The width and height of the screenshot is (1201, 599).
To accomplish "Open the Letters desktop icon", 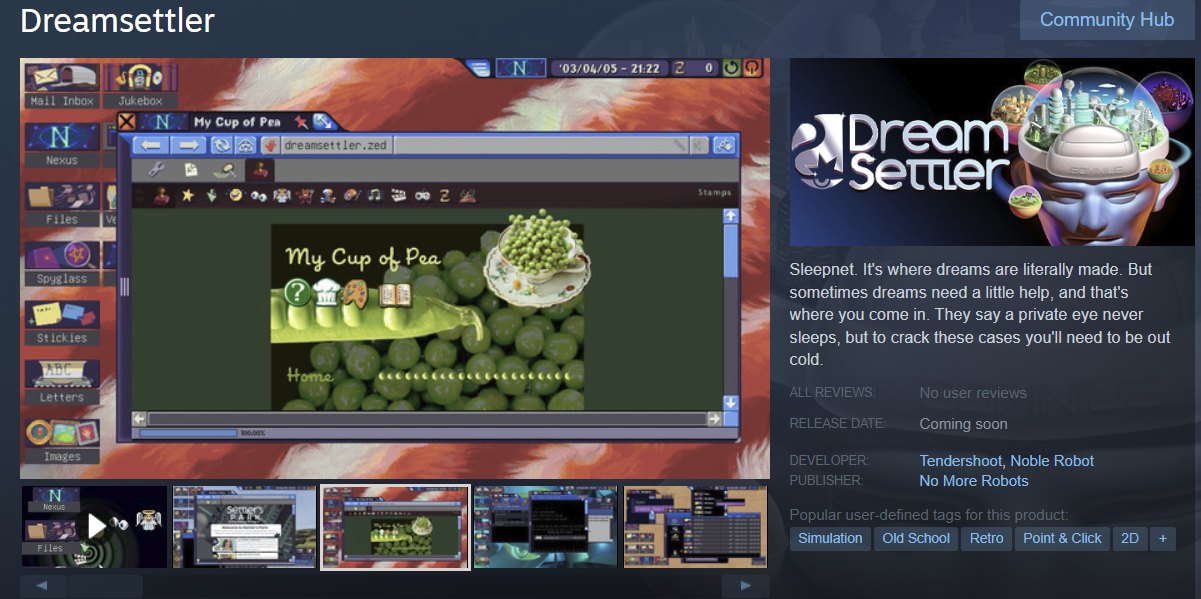I will [x=62, y=382].
